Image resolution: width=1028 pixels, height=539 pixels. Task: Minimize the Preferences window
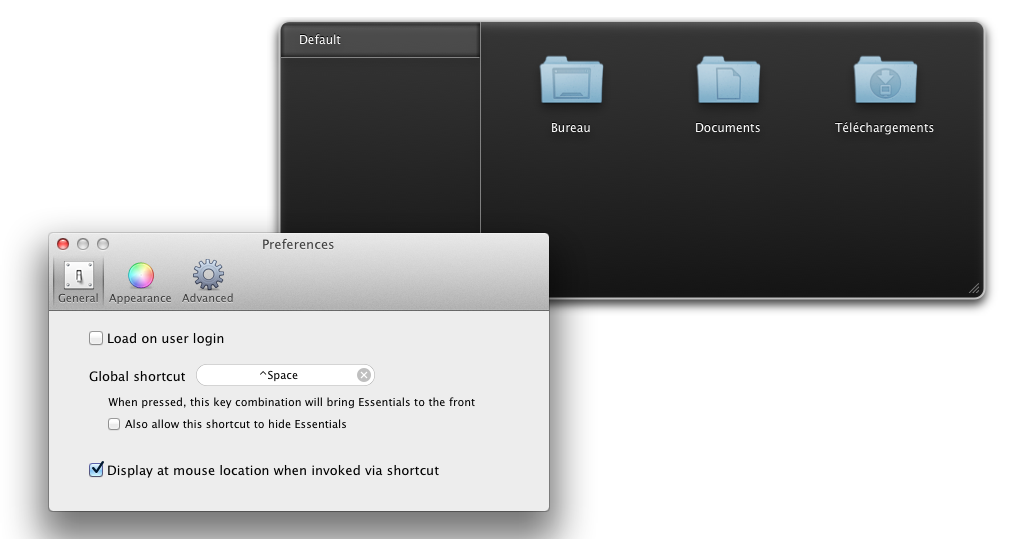pyautogui.click(x=83, y=244)
